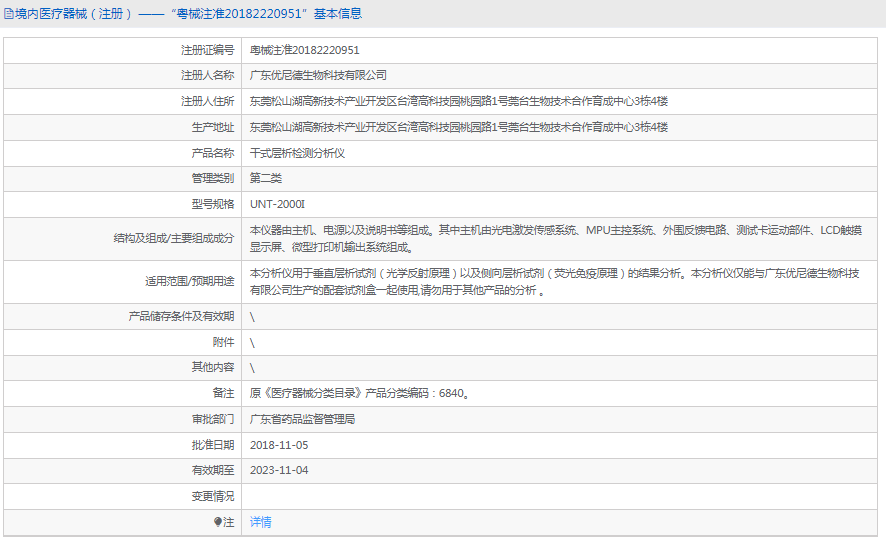Click the 其他内容 label
The width and height of the screenshot is (886, 540).
212,367
